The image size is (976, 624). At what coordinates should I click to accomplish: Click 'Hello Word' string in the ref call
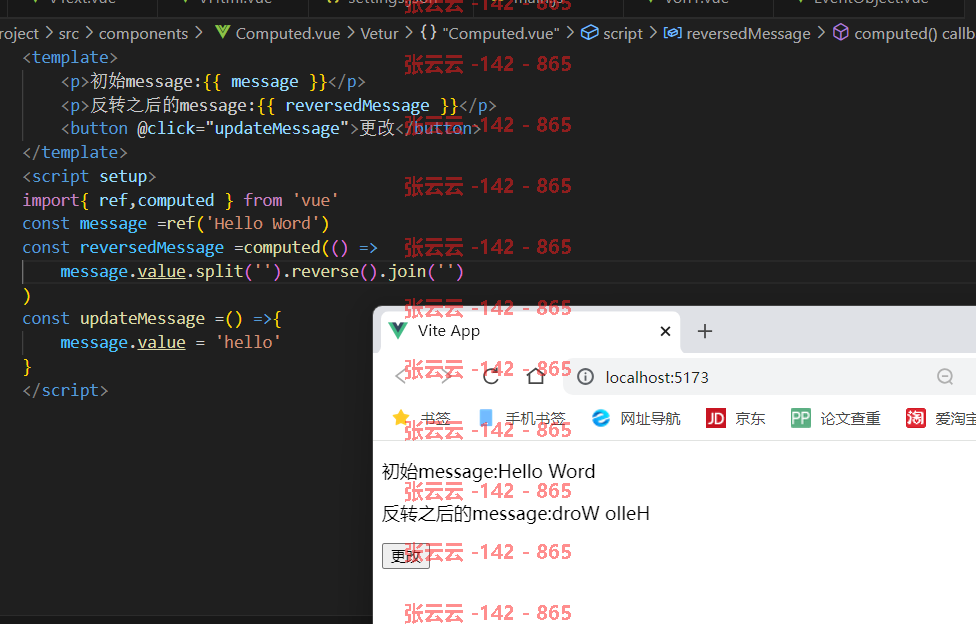(x=262, y=224)
